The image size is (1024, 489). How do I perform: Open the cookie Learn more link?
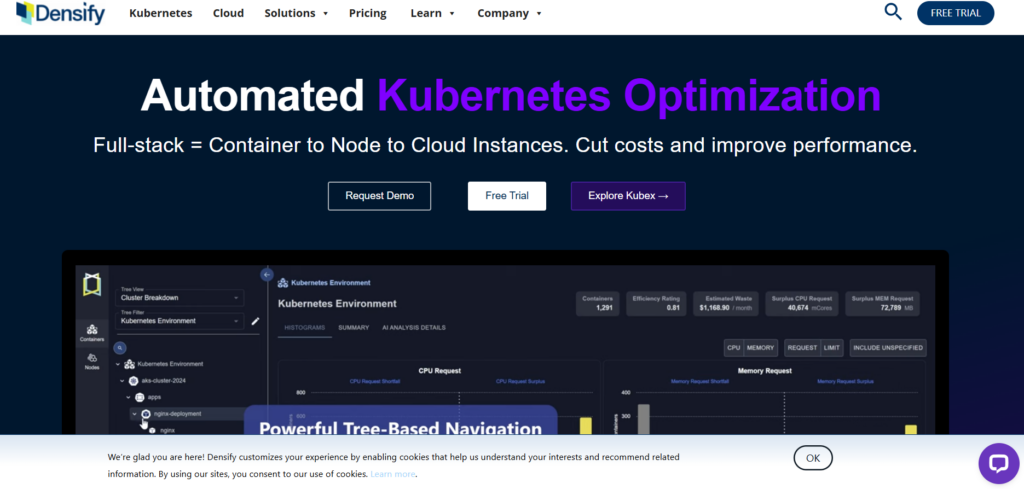(x=392, y=474)
